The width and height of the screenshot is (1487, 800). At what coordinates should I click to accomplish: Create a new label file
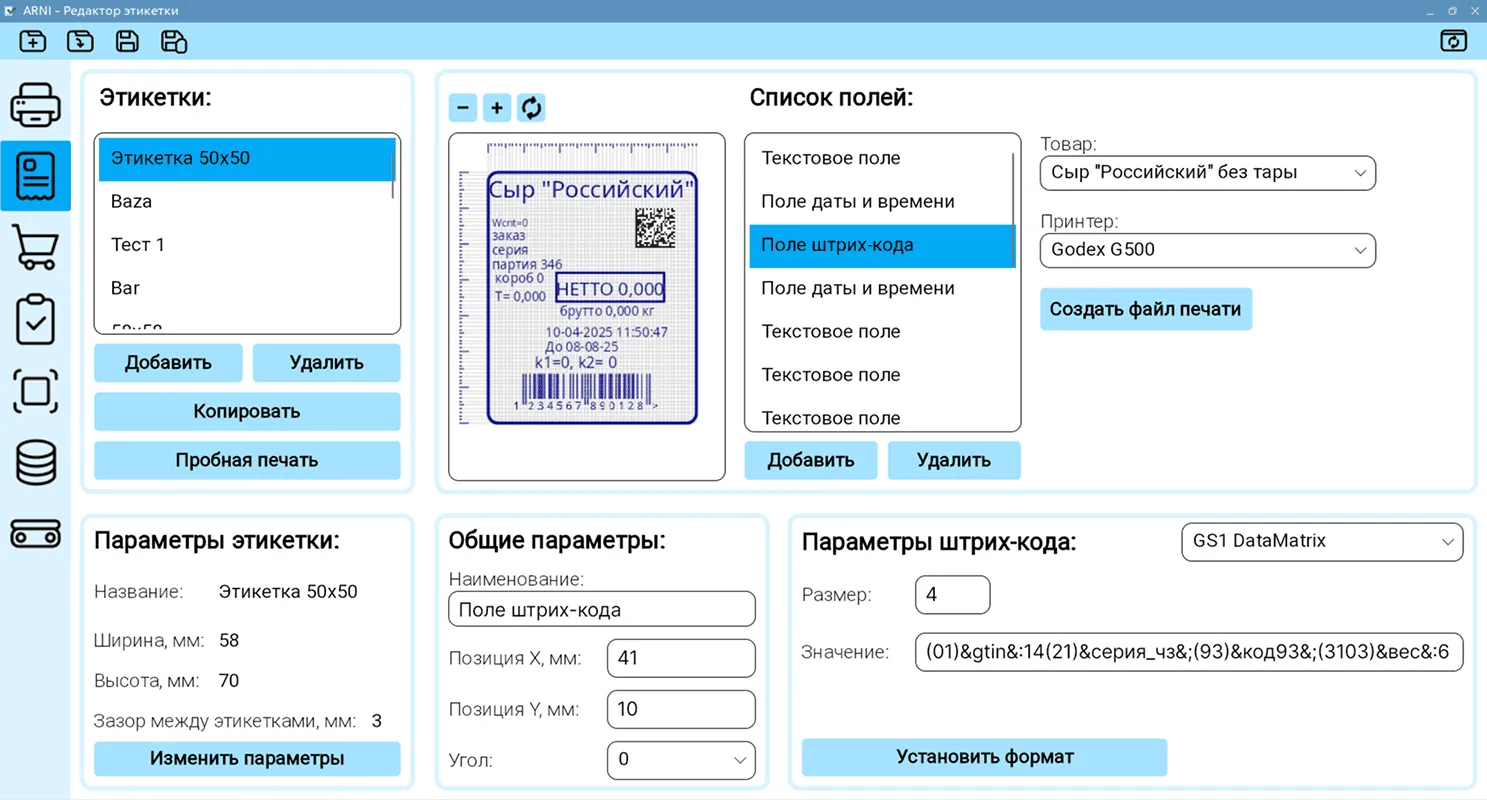[33, 41]
